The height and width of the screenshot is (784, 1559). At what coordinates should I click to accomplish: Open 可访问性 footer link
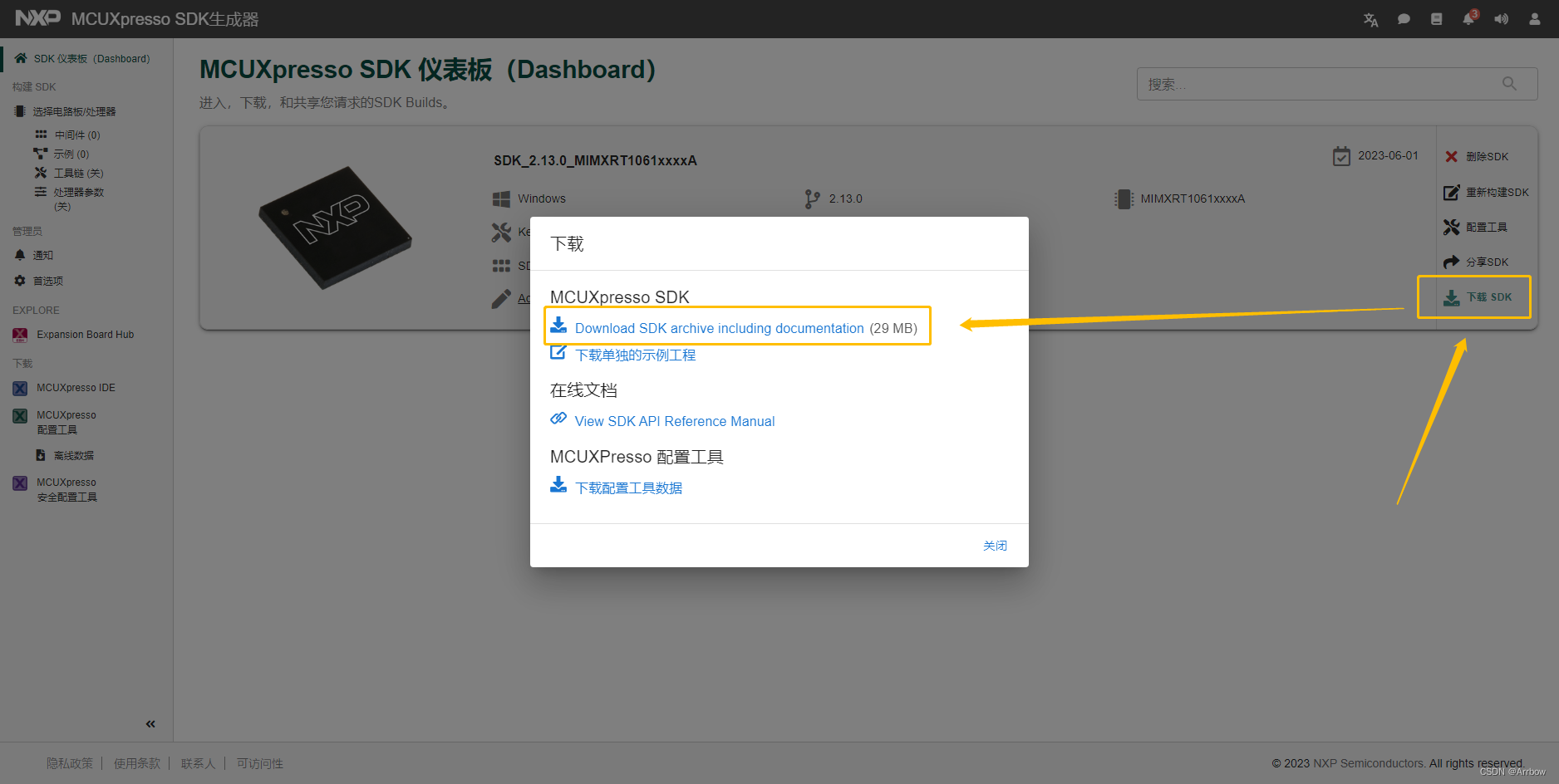point(260,763)
